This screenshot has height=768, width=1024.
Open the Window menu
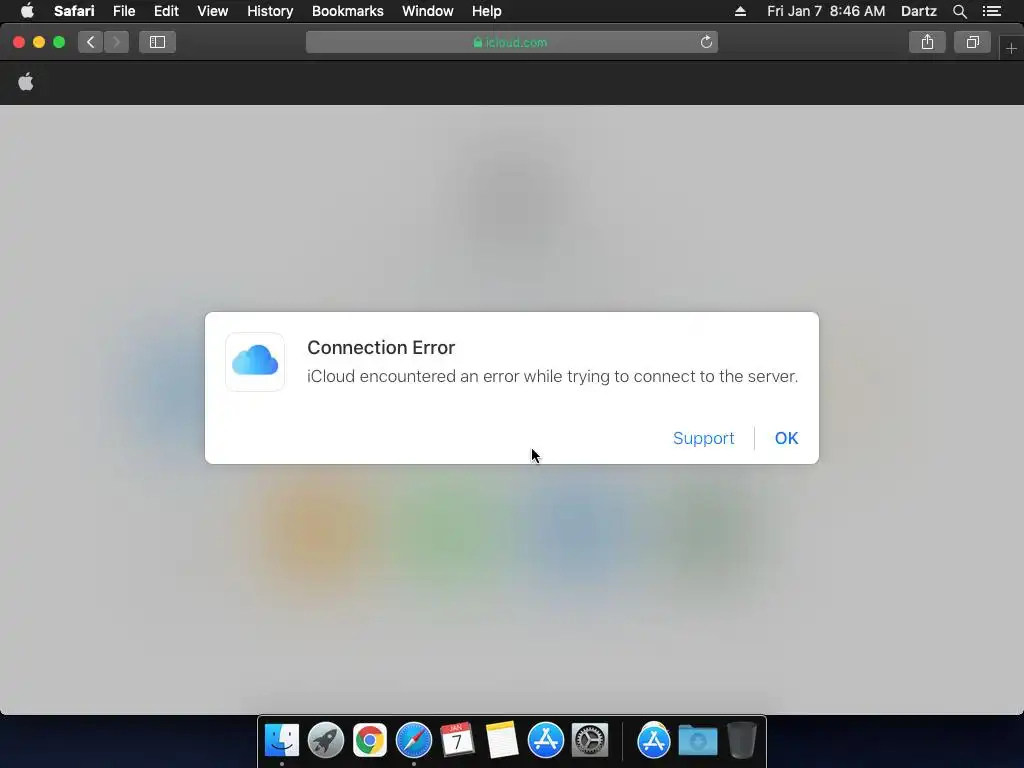[x=427, y=11]
